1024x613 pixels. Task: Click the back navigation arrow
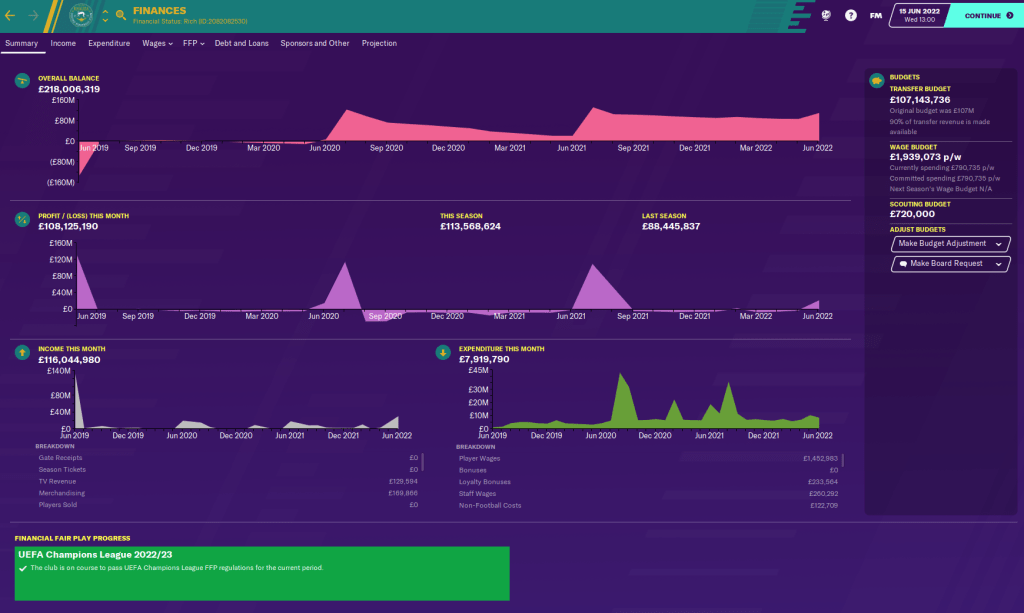pos(11,15)
